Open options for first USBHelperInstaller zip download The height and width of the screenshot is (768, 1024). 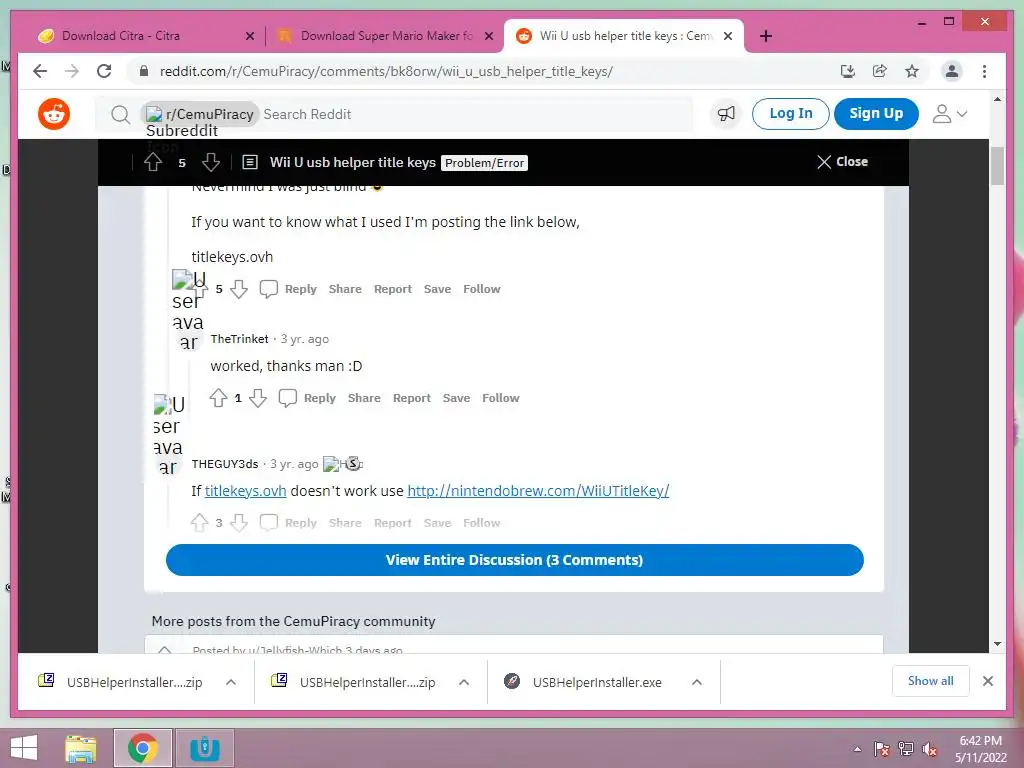click(x=231, y=682)
